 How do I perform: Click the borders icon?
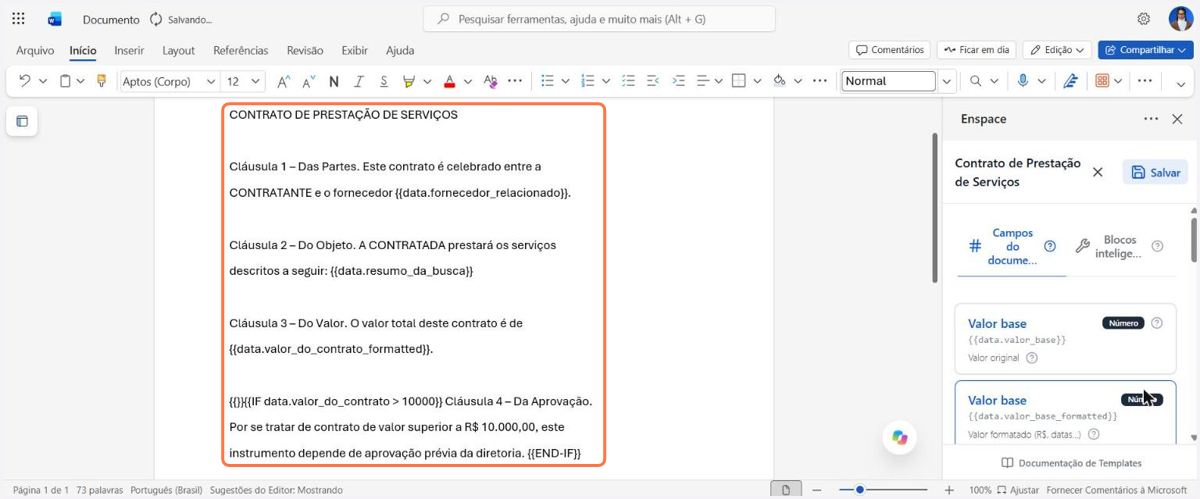tap(739, 81)
